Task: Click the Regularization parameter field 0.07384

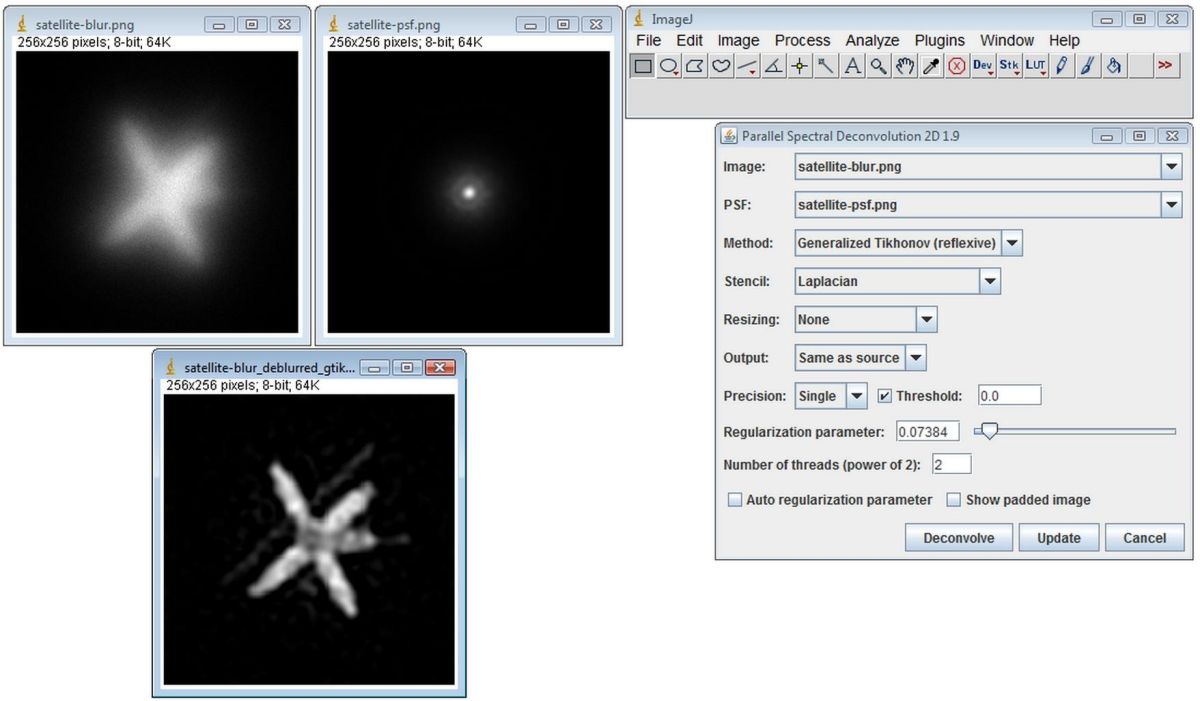Action: pyautogui.click(x=926, y=431)
